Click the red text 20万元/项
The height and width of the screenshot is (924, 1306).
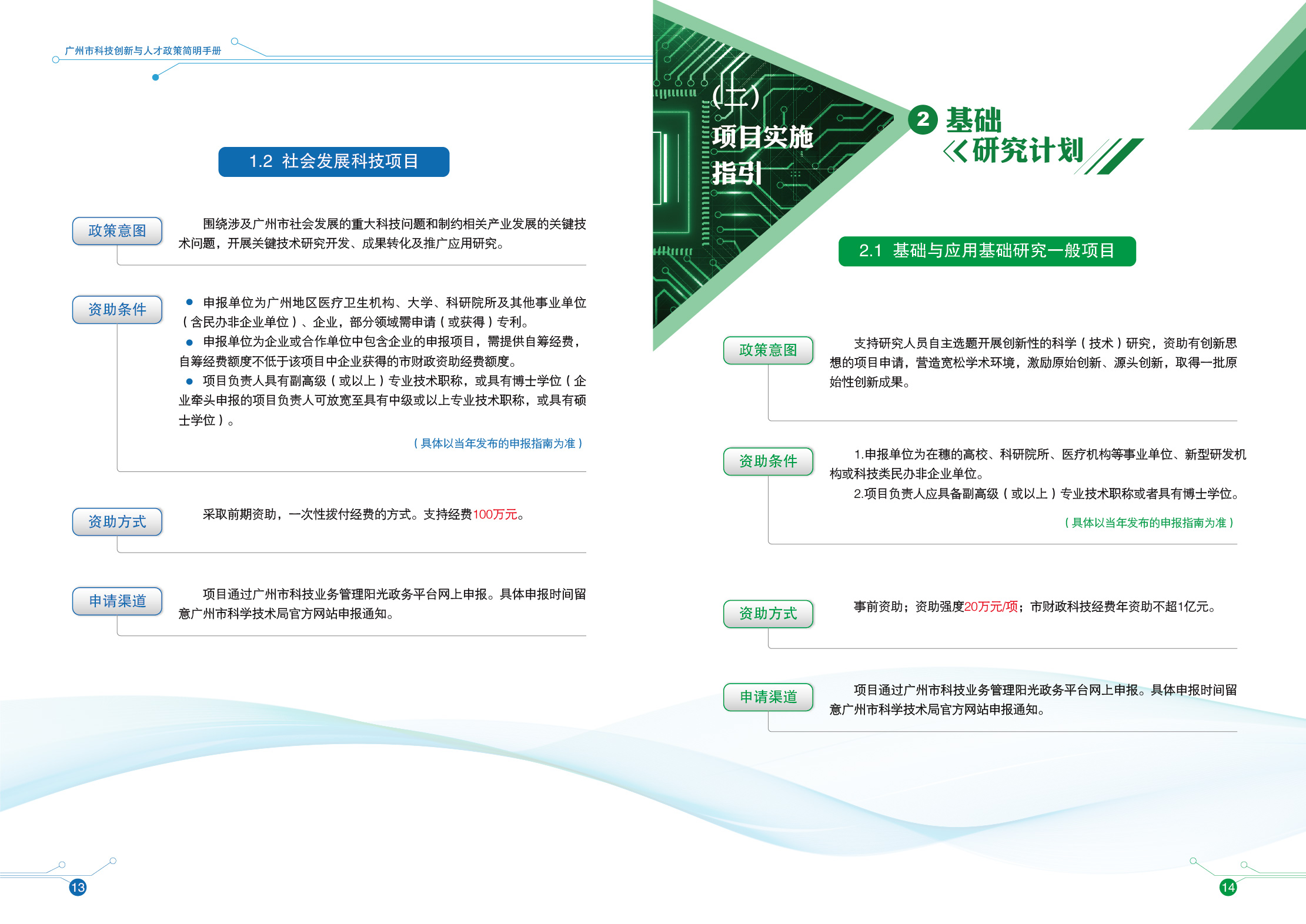coord(991,607)
